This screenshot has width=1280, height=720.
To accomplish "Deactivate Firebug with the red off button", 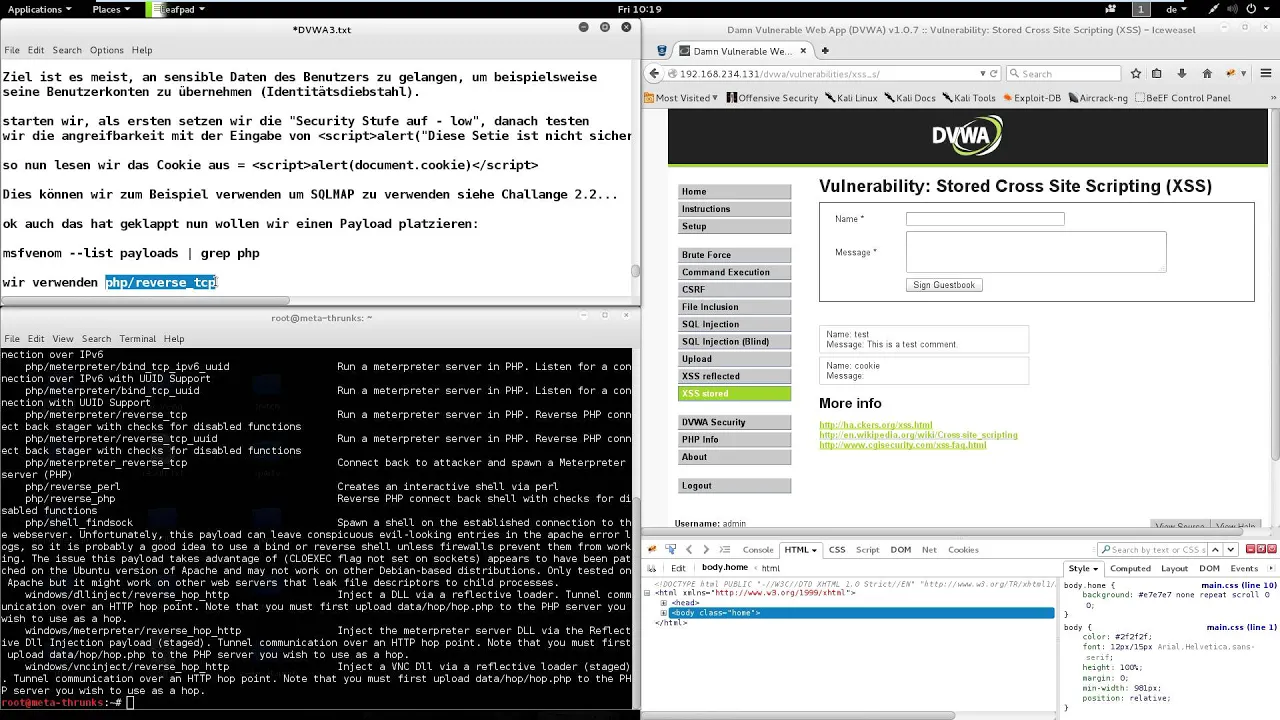I will 1272,549.
